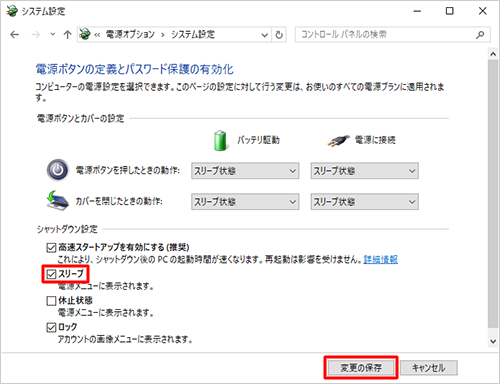
Task: Toggle the スリープ checkbox
Action: [51, 274]
